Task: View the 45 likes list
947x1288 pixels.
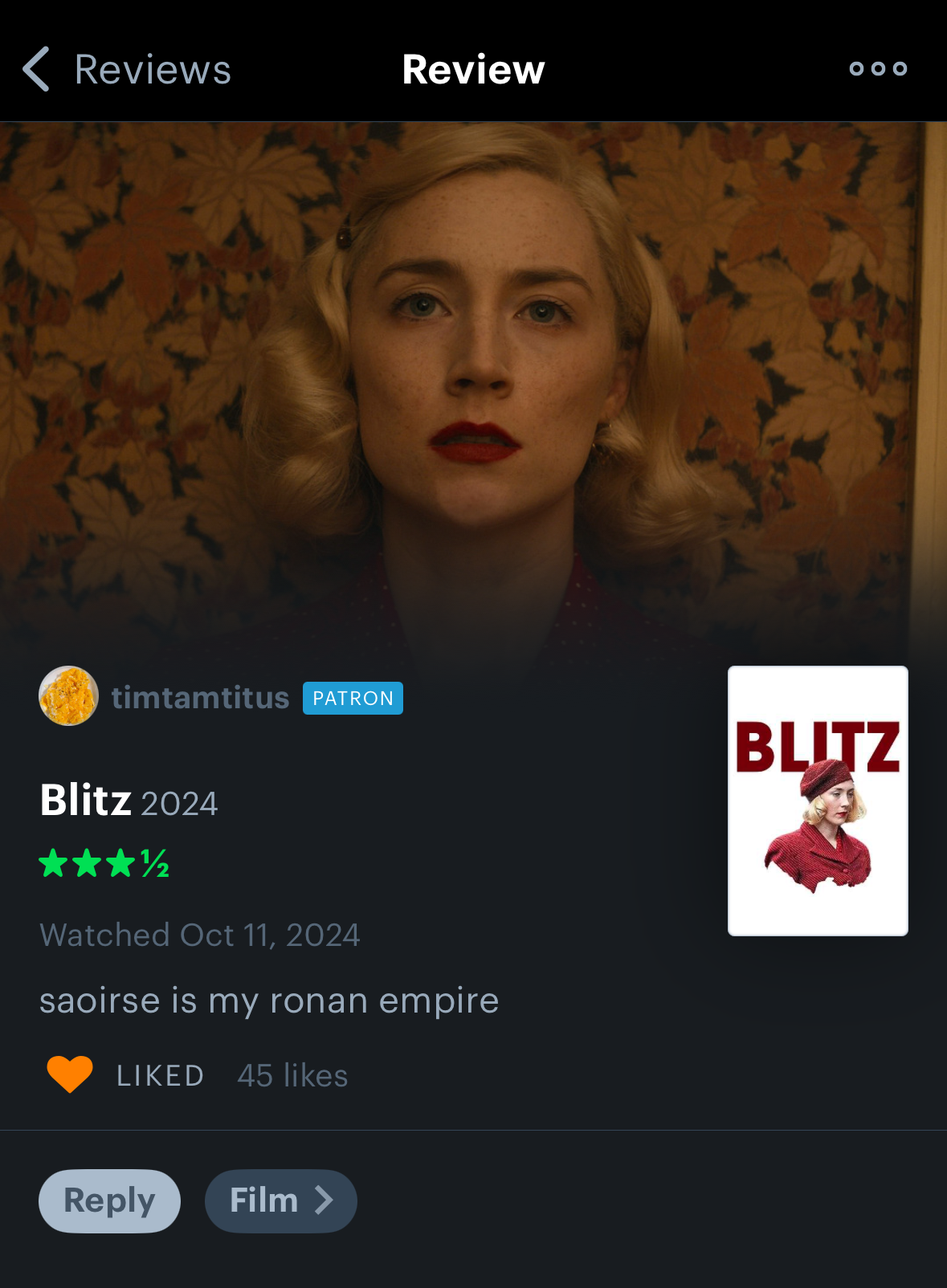Action: click(x=292, y=1075)
